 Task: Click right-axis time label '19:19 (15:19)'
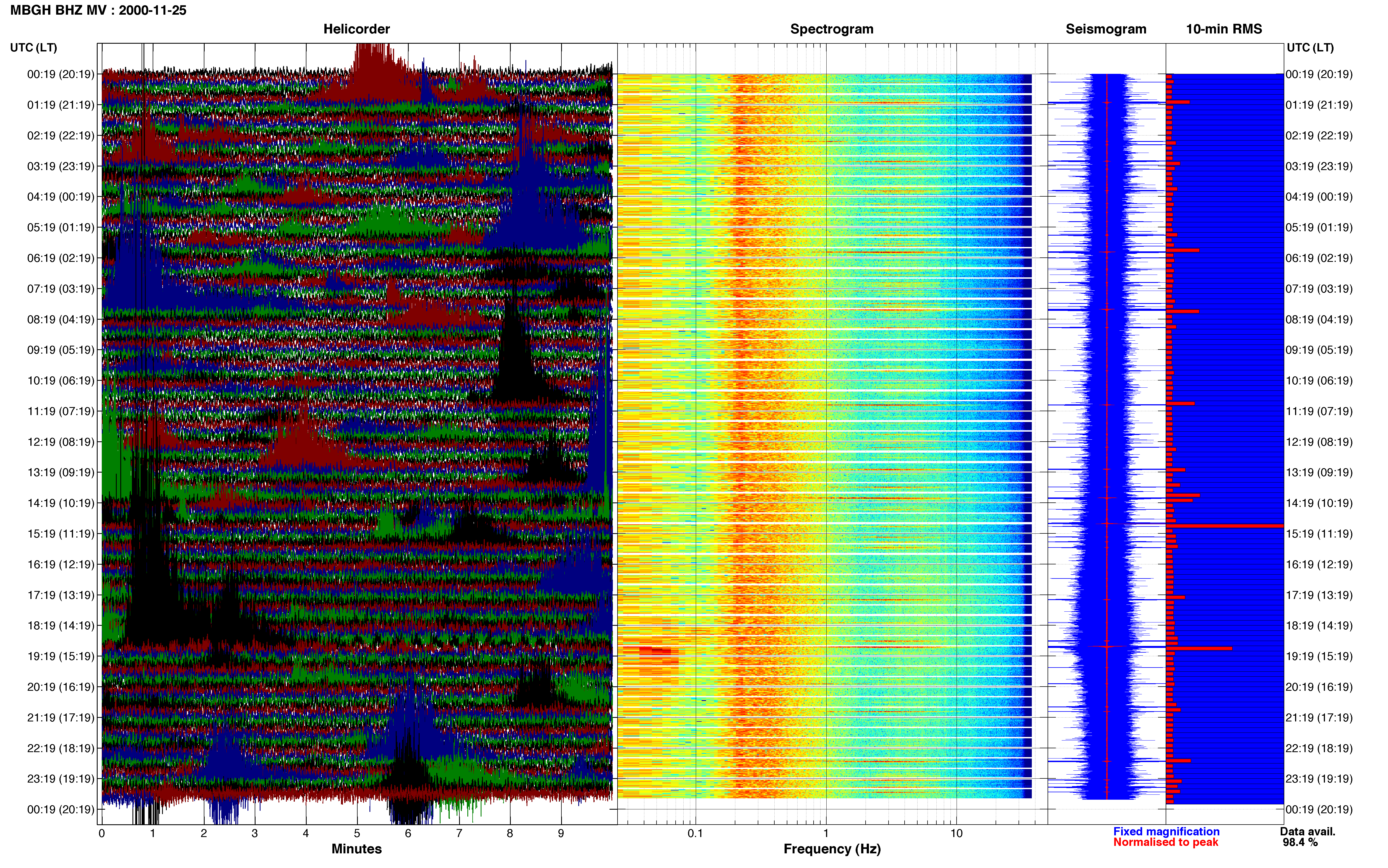[1319, 656]
